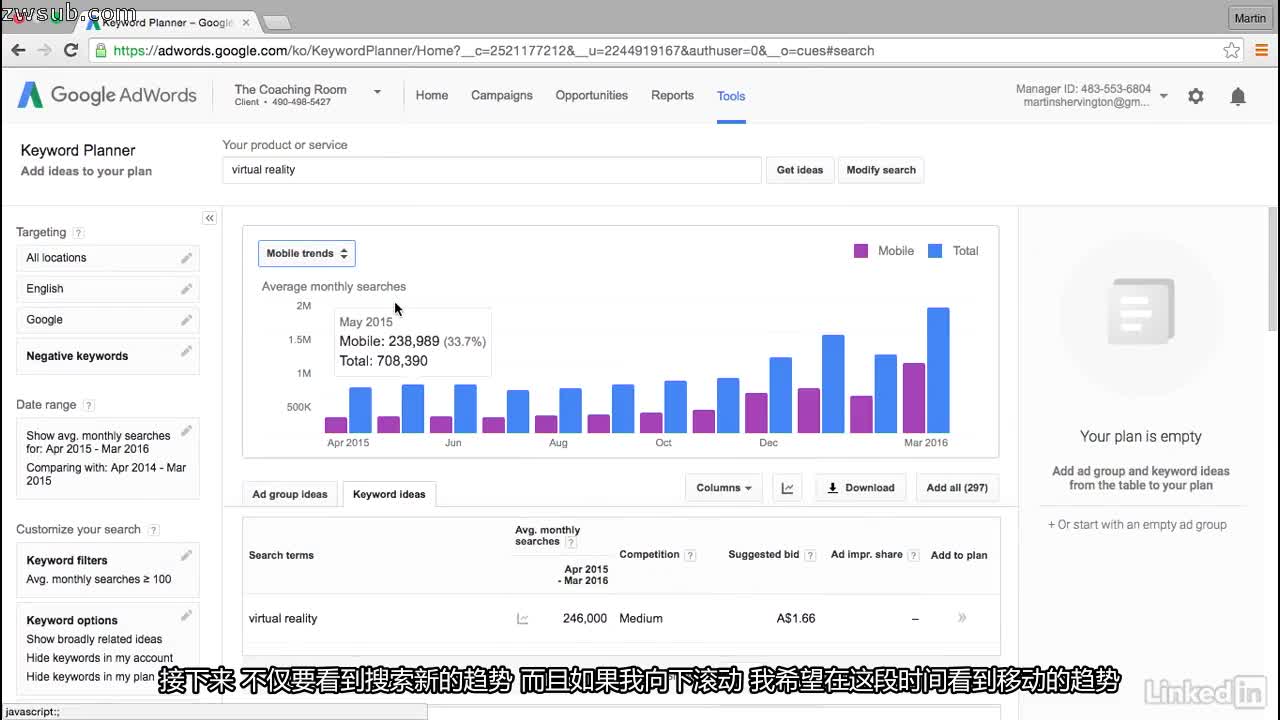Edit Google network with the pencil icon

tap(186, 320)
